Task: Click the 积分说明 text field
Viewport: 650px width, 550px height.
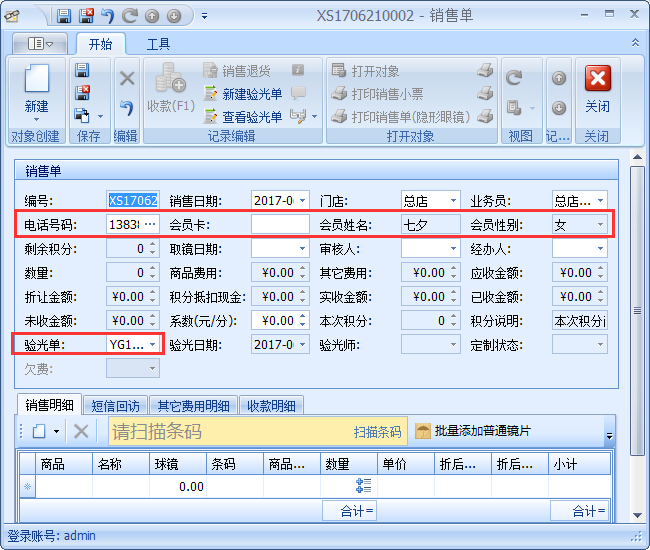Action: 580,320
